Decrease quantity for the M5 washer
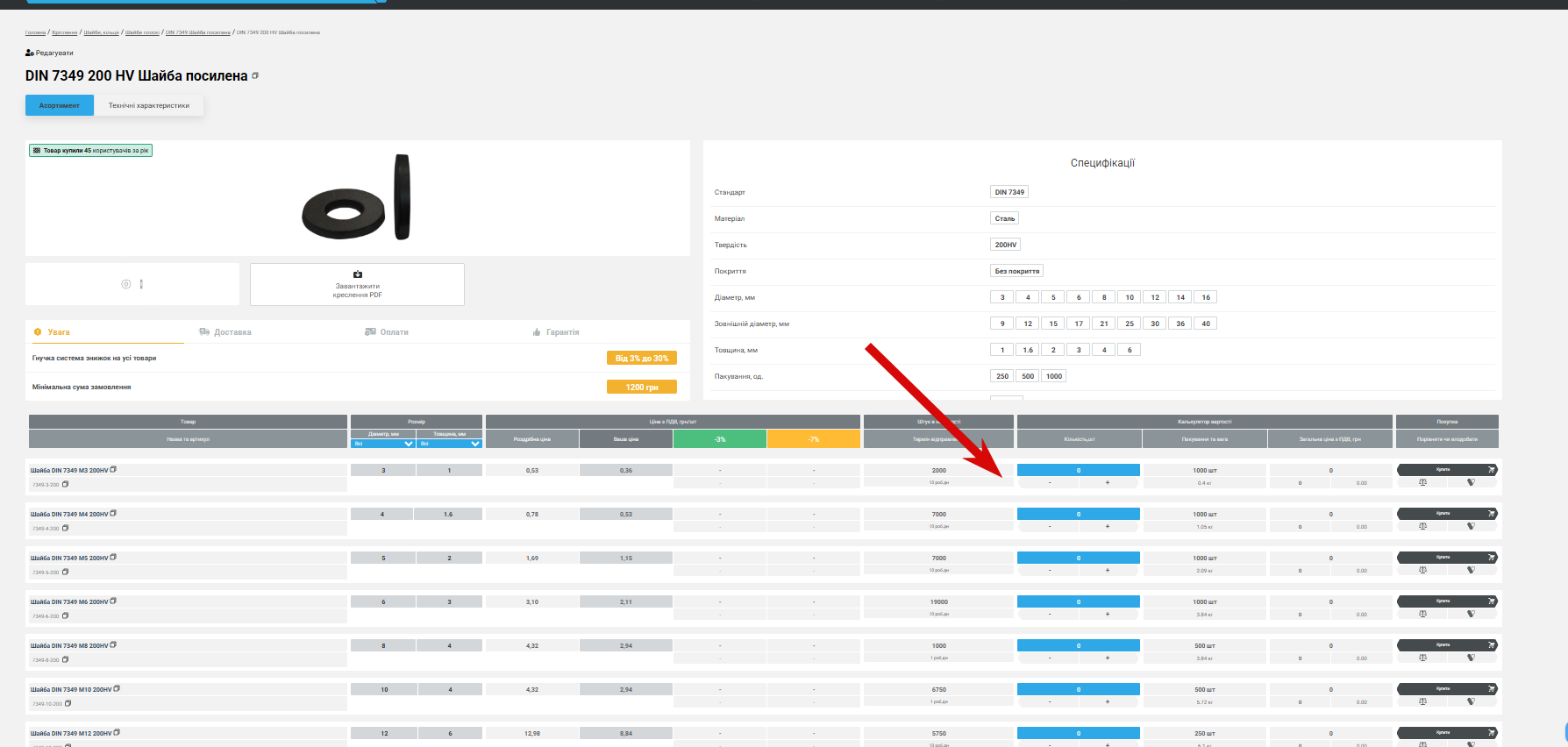Image resolution: width=1568 pixels, height=747 pixels. [1049, 571]
